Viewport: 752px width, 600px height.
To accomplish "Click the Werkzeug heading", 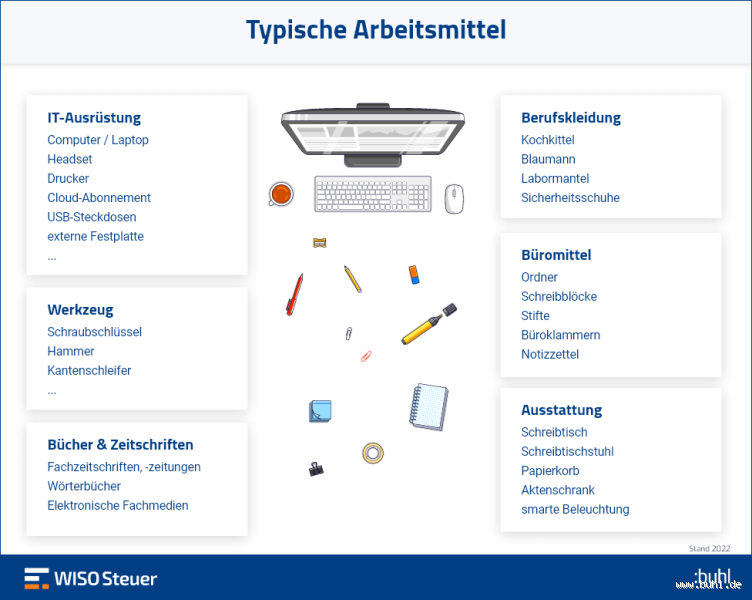I will point(80,310).
